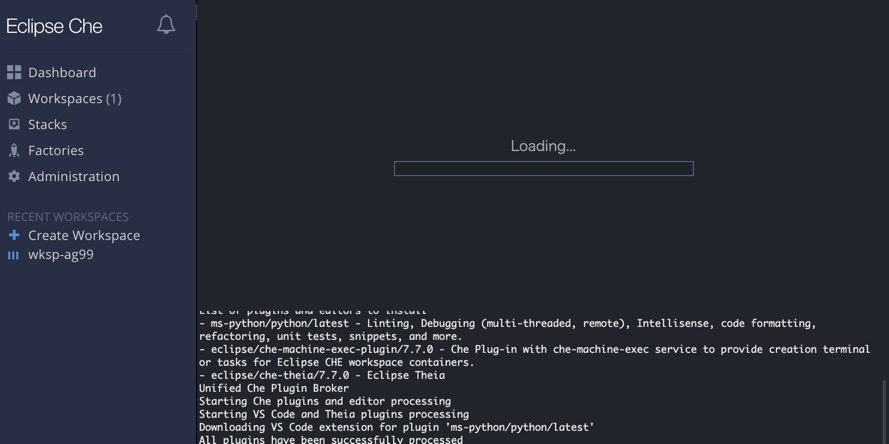The height and width of the screenshot is (444, 889).
Task: Click the 'RECENT WORKSPACES' heading
Action: pyautogui.click(x=68, y=217)
